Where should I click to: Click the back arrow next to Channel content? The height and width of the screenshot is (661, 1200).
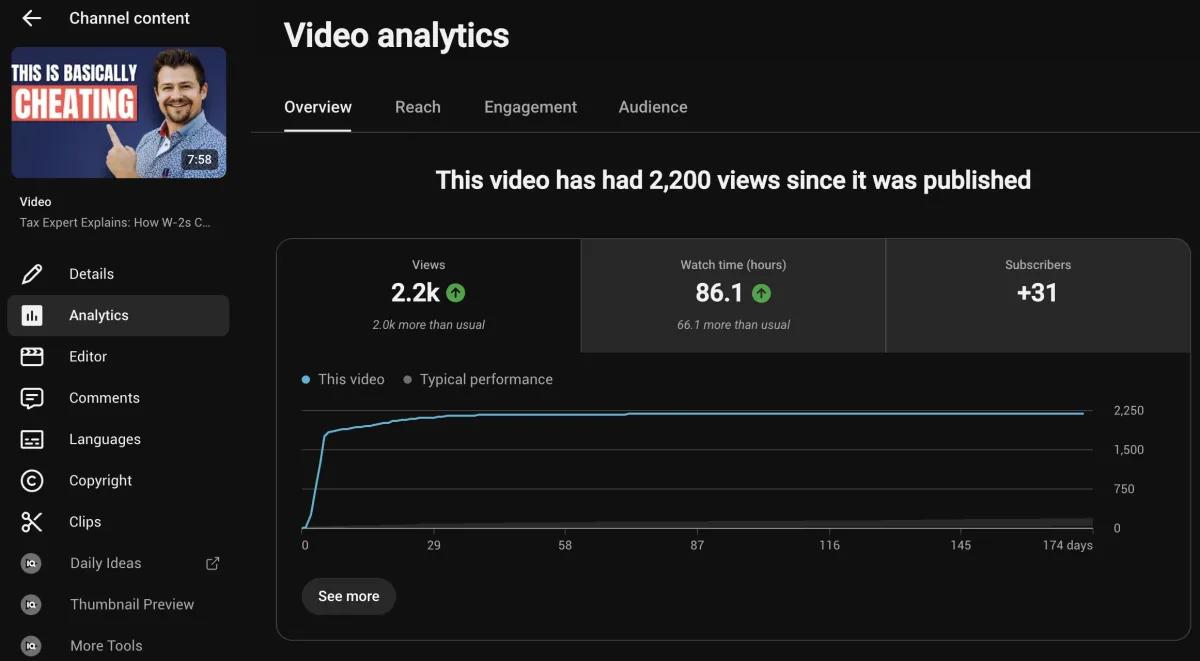(32, 18)
